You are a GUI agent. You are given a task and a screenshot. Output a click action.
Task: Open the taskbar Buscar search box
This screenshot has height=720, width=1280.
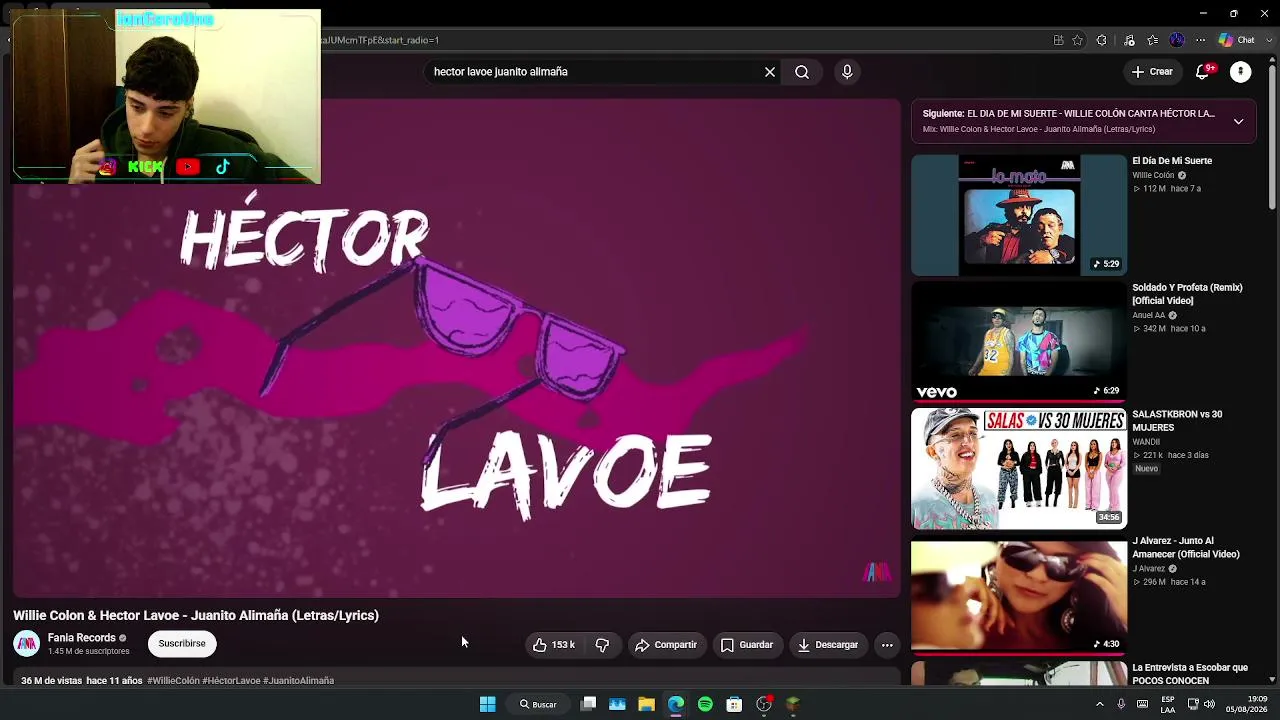pyautogui.click(x=537, y=704)
